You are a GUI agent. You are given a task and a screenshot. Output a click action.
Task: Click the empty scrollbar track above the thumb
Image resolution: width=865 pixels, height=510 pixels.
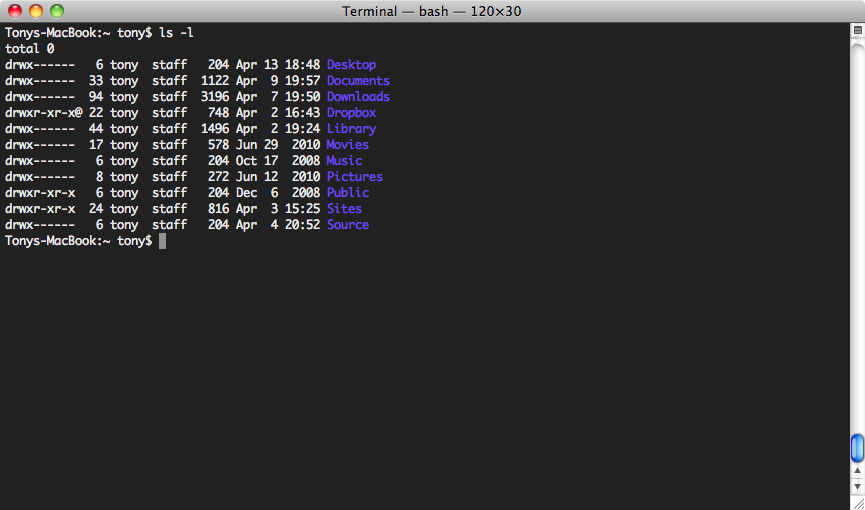[857, 237]
